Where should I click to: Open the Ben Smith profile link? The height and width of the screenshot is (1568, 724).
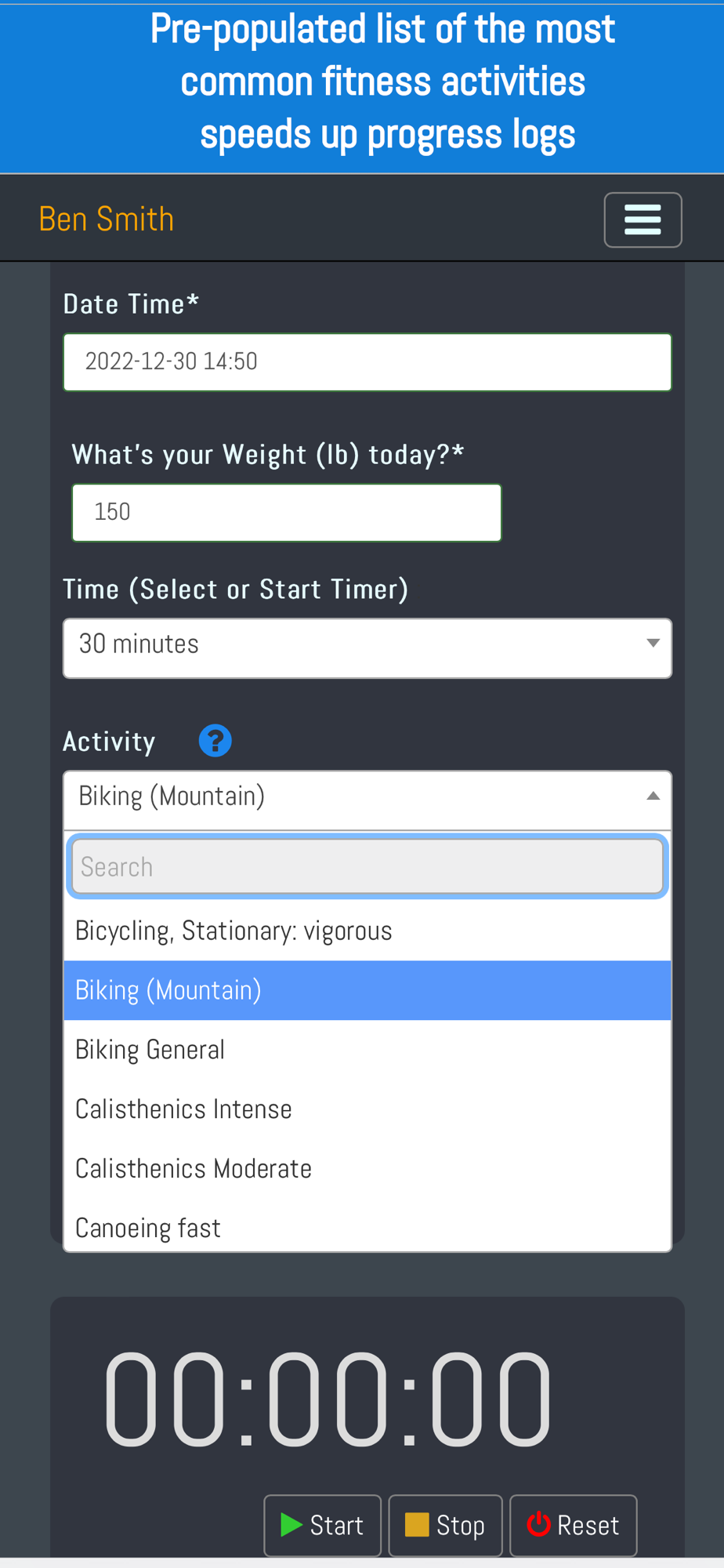click(x=106, y=219)
